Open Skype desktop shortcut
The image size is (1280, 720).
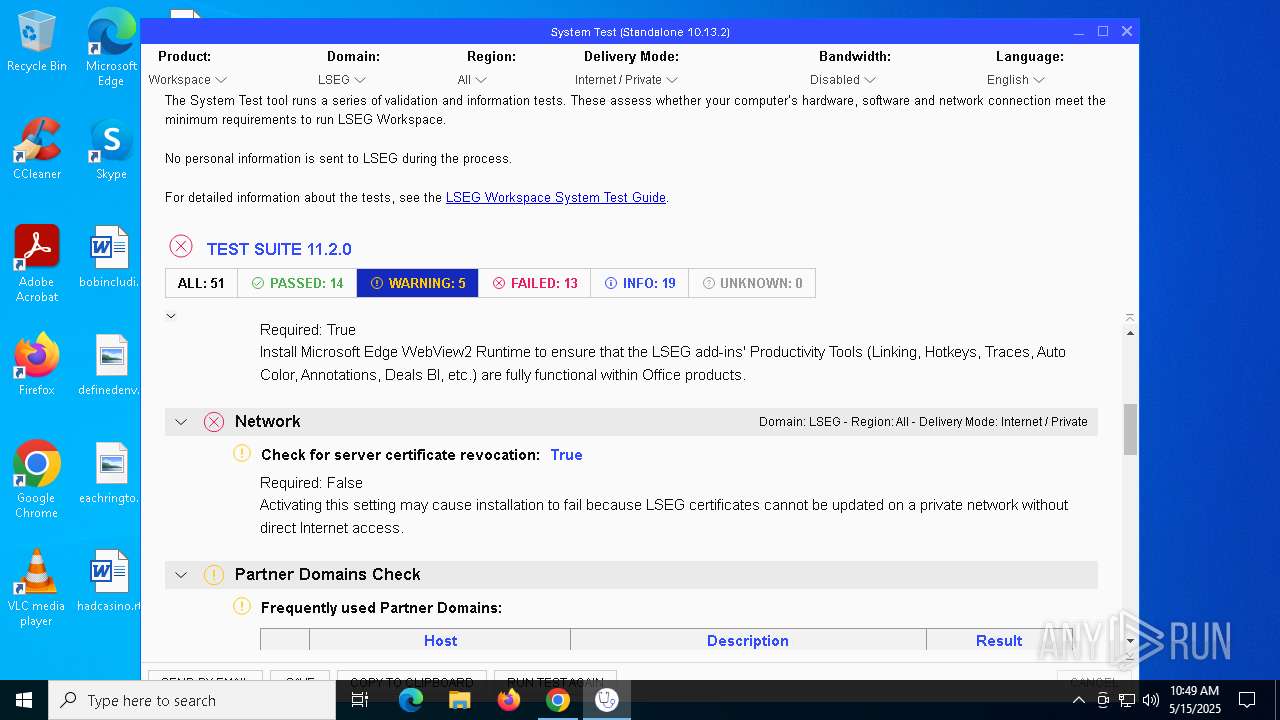tap(111, 149)
